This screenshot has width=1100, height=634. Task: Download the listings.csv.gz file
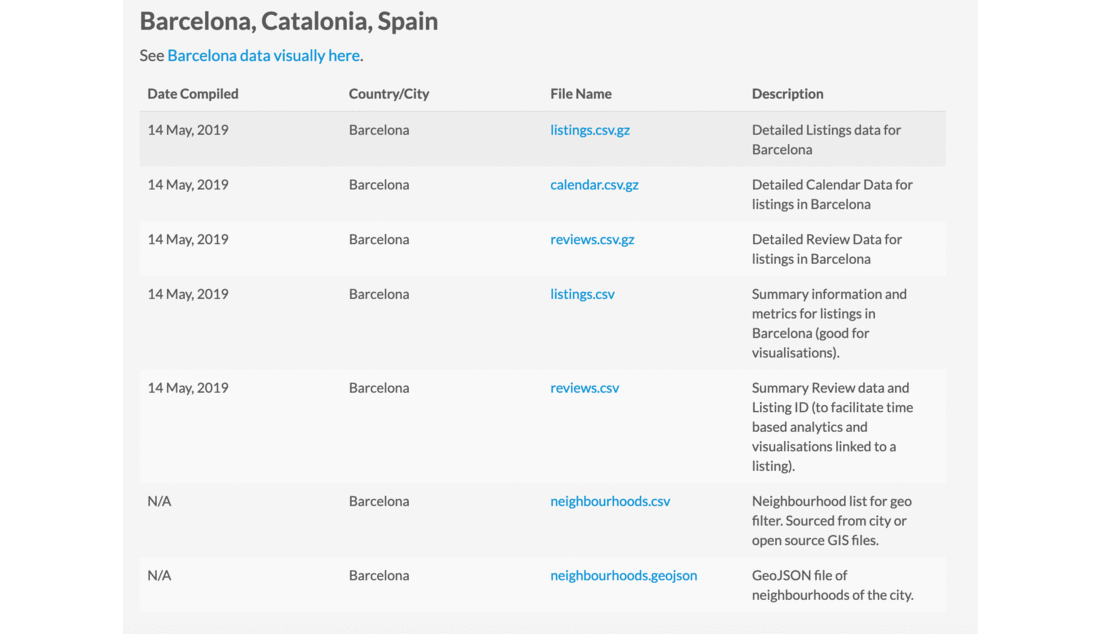click(x=590, y=130)
